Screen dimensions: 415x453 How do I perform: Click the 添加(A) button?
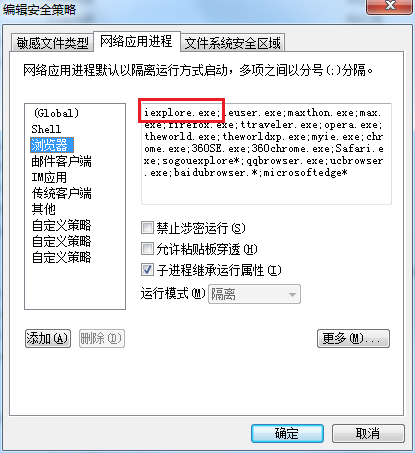[x=48, y=339]
